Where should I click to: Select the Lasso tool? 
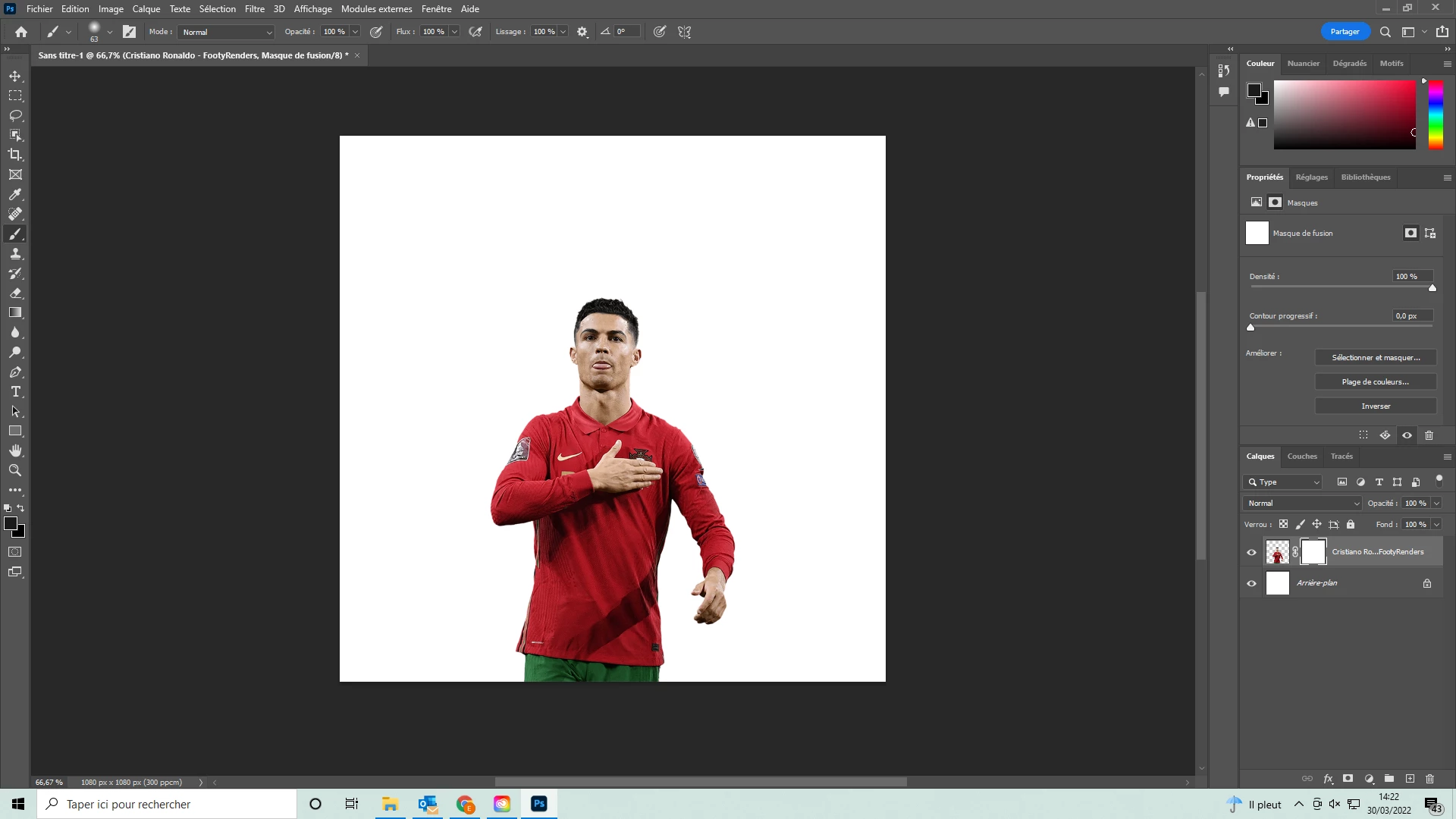click(x=15, y=115)
